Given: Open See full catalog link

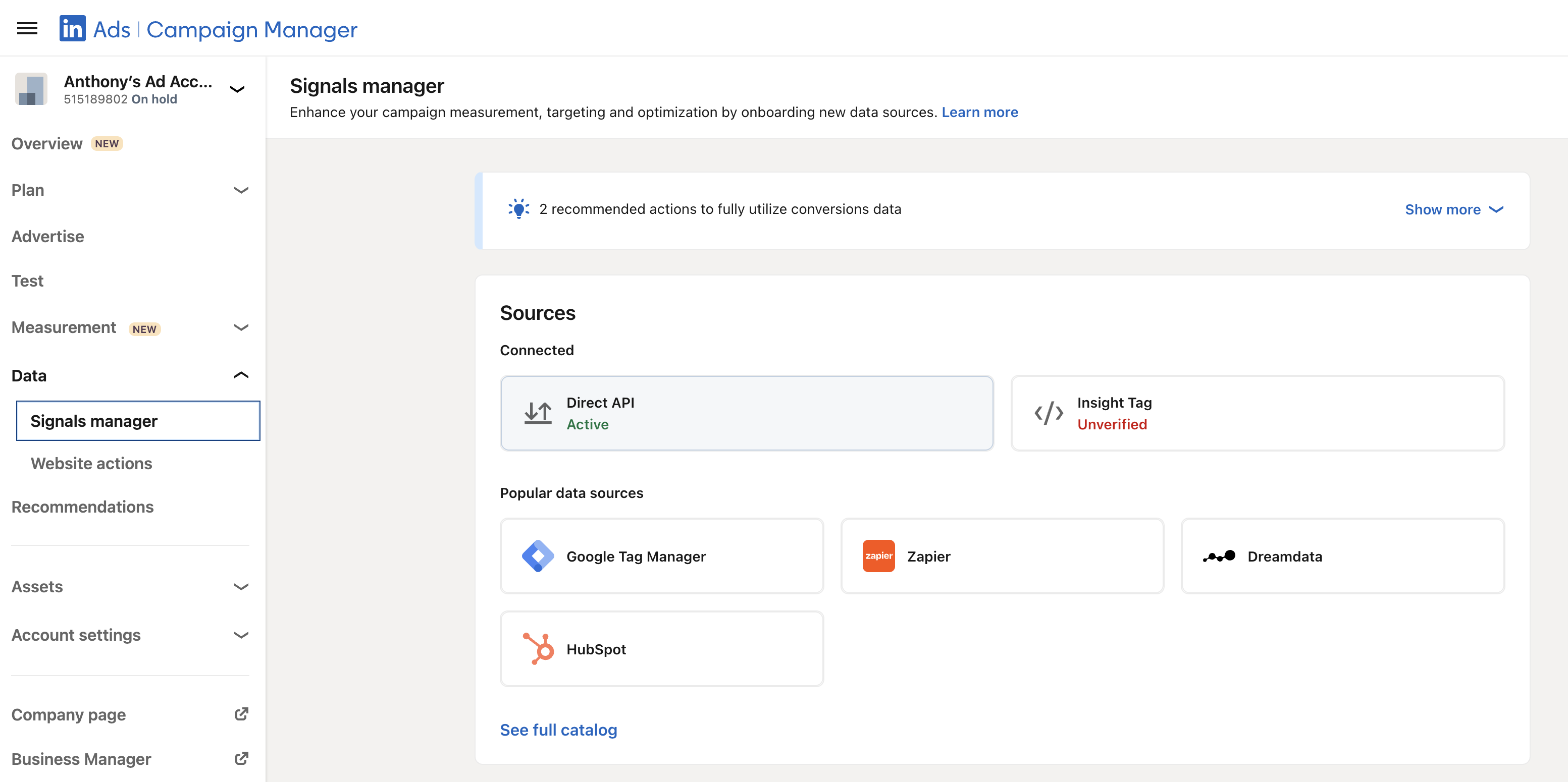Looking at the screenshot, I should click(x=558, y=730).
